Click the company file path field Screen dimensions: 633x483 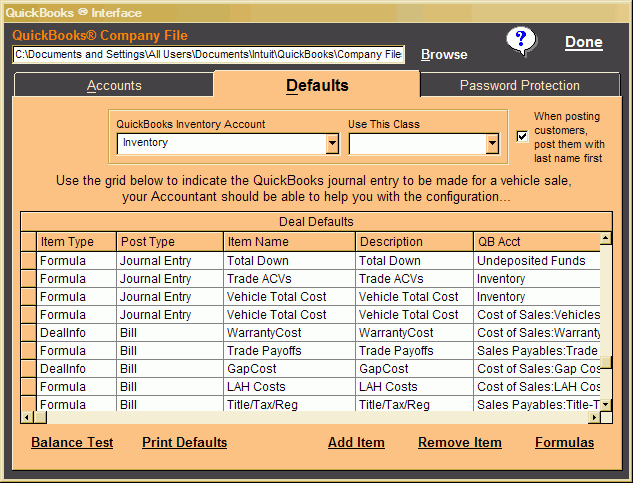click(x=208, y=55)
